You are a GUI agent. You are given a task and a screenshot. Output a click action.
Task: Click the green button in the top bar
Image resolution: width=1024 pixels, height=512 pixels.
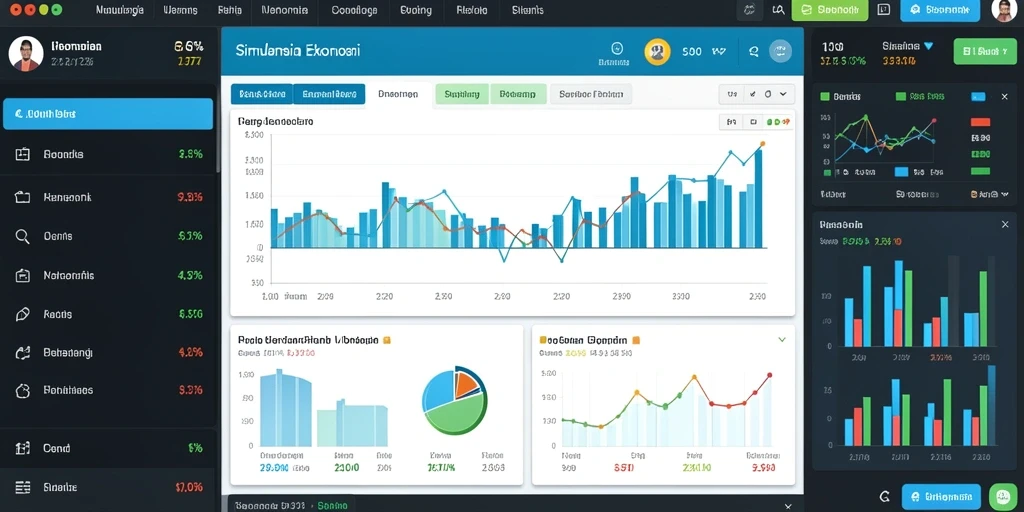pyautogui.click(x=829, y=10)
